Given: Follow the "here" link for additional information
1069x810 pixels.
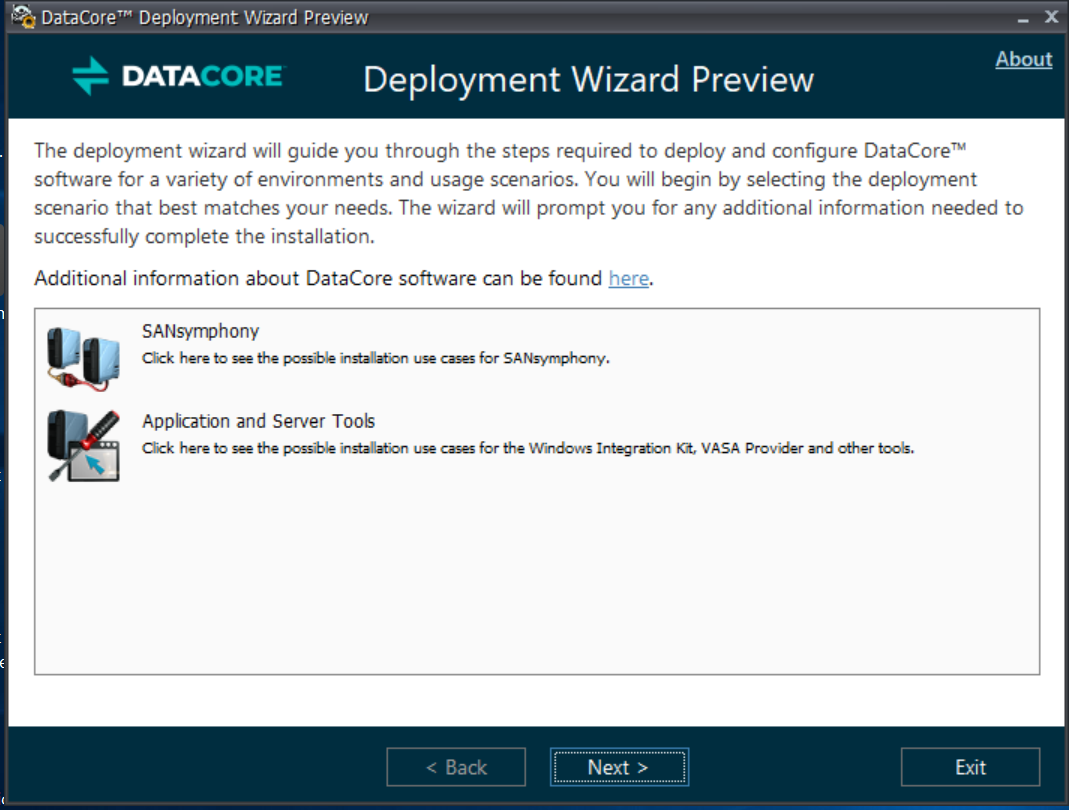Looking at the screenshot, I should (x=628, y=278).
